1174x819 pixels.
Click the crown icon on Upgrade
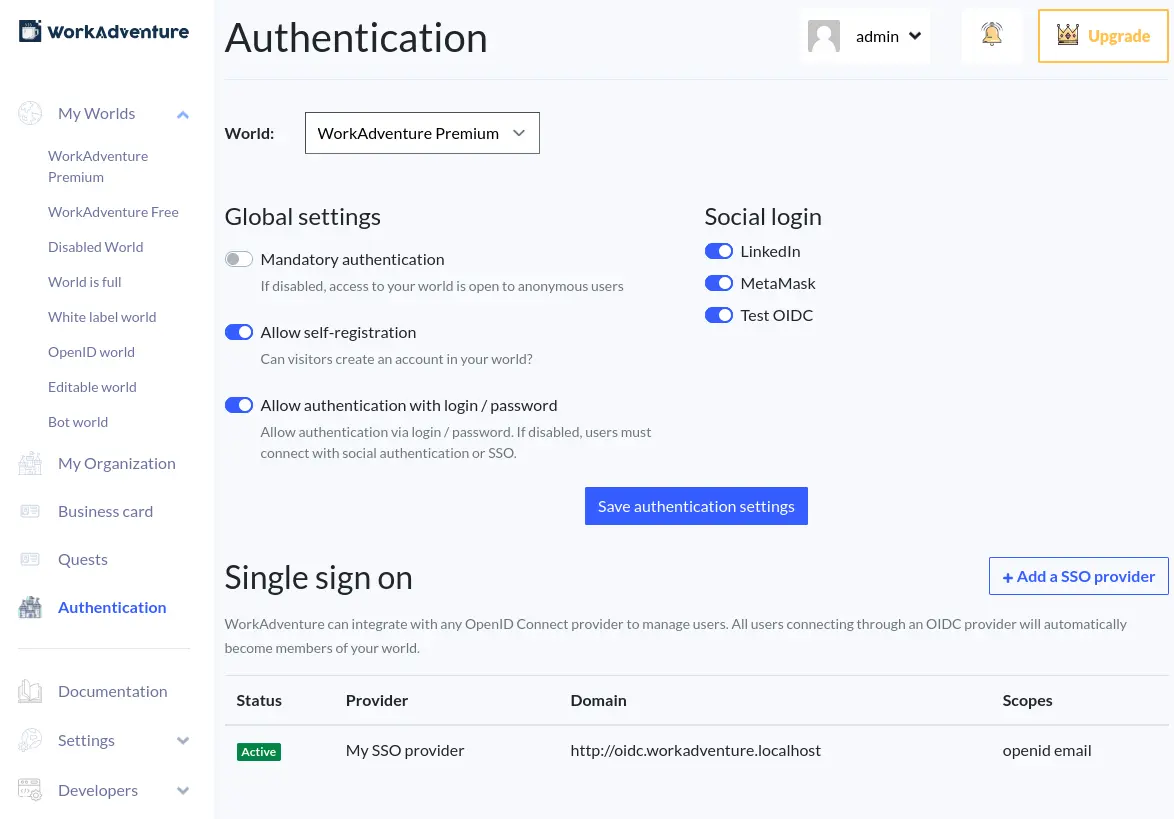coord(1068,34)
